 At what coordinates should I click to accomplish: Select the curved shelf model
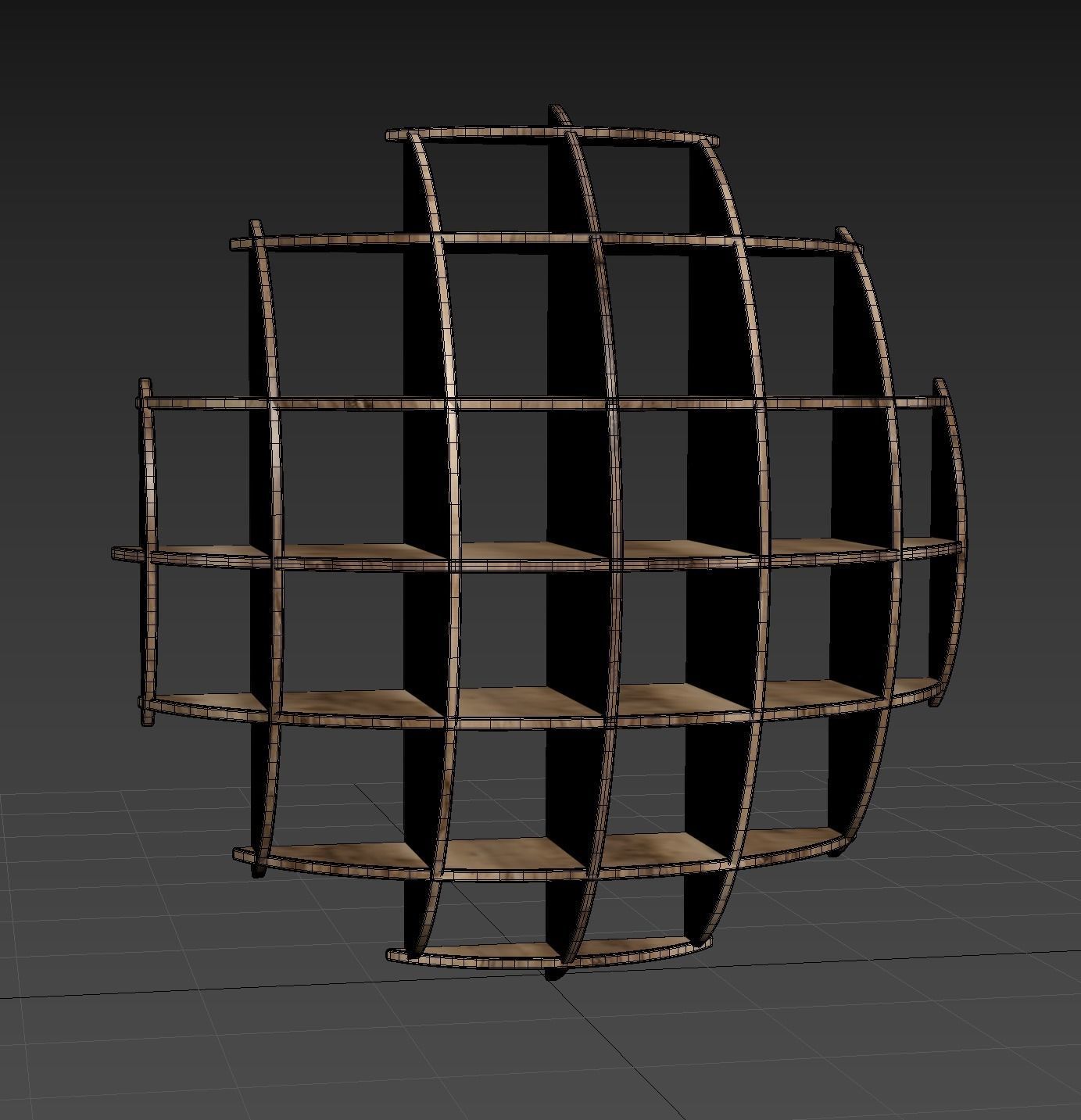[x=539, y=559]
